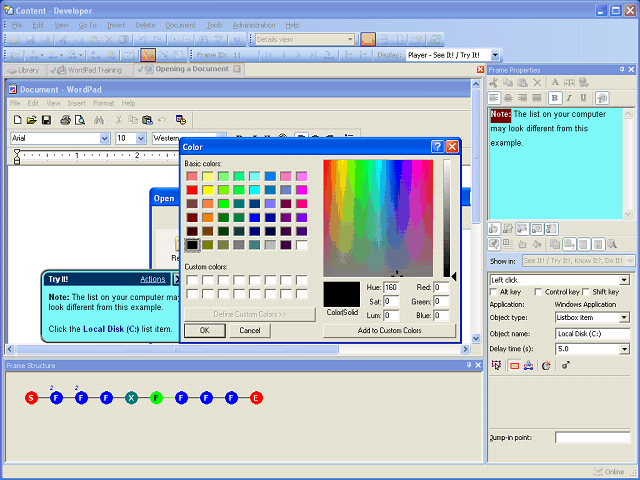Open the font size 10 dropdown
Viewport: 640px width, 480px height.
(x=141, y=138)
